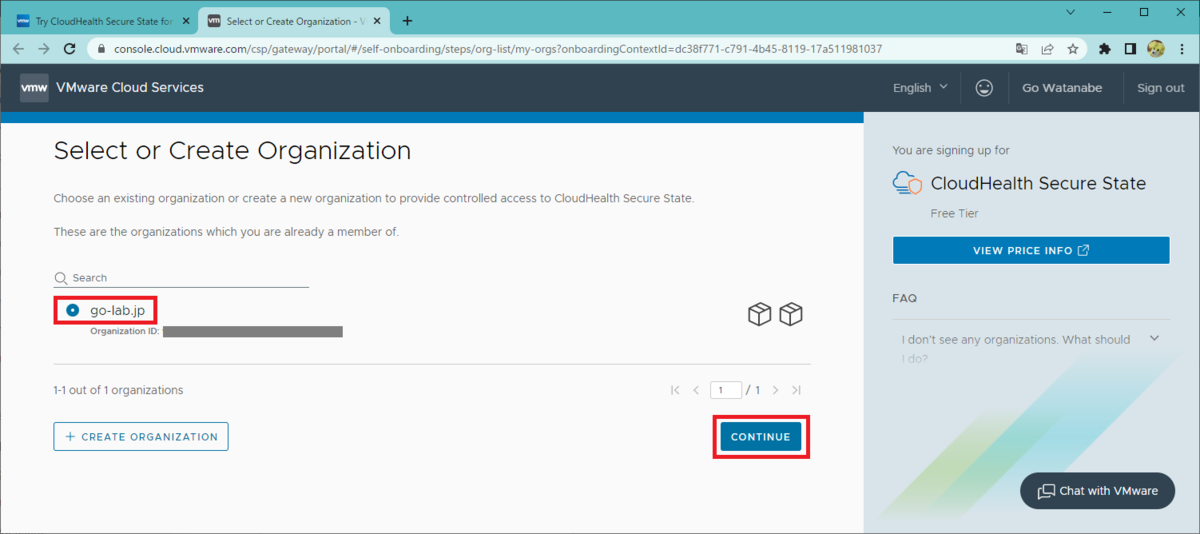Image resolution: width=1200 pixels, height=534 pixels.
Task: Click the site lock icon
Action: click(x=101, y=48)
